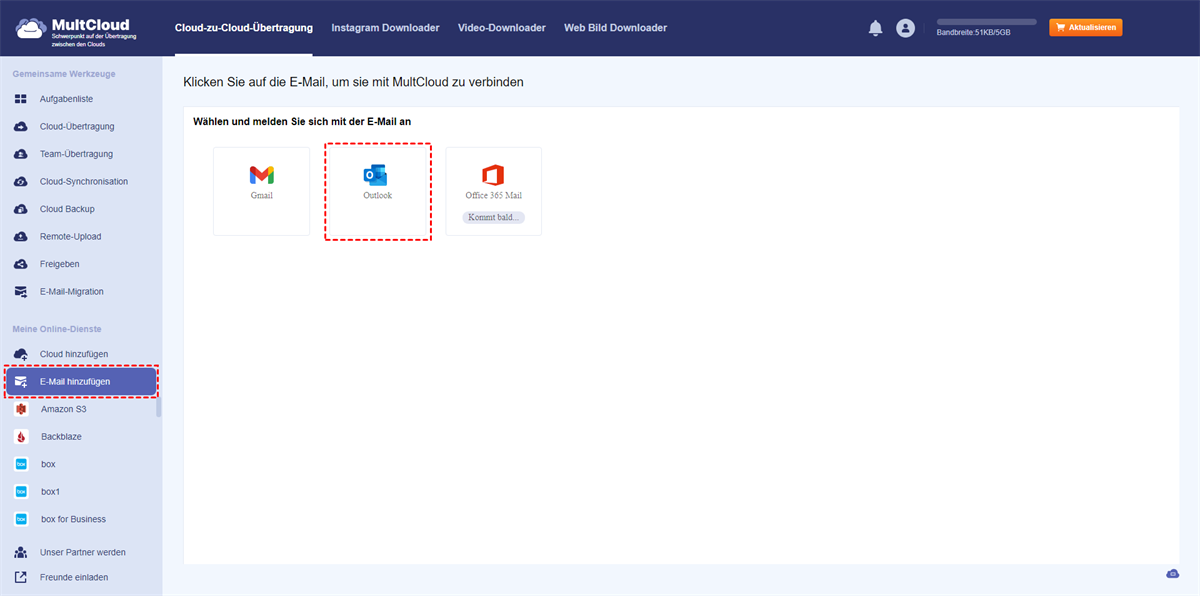Click the Cloud Backup sidebar icon
The width and height of the screenshot is (1200, 596).
20,209
